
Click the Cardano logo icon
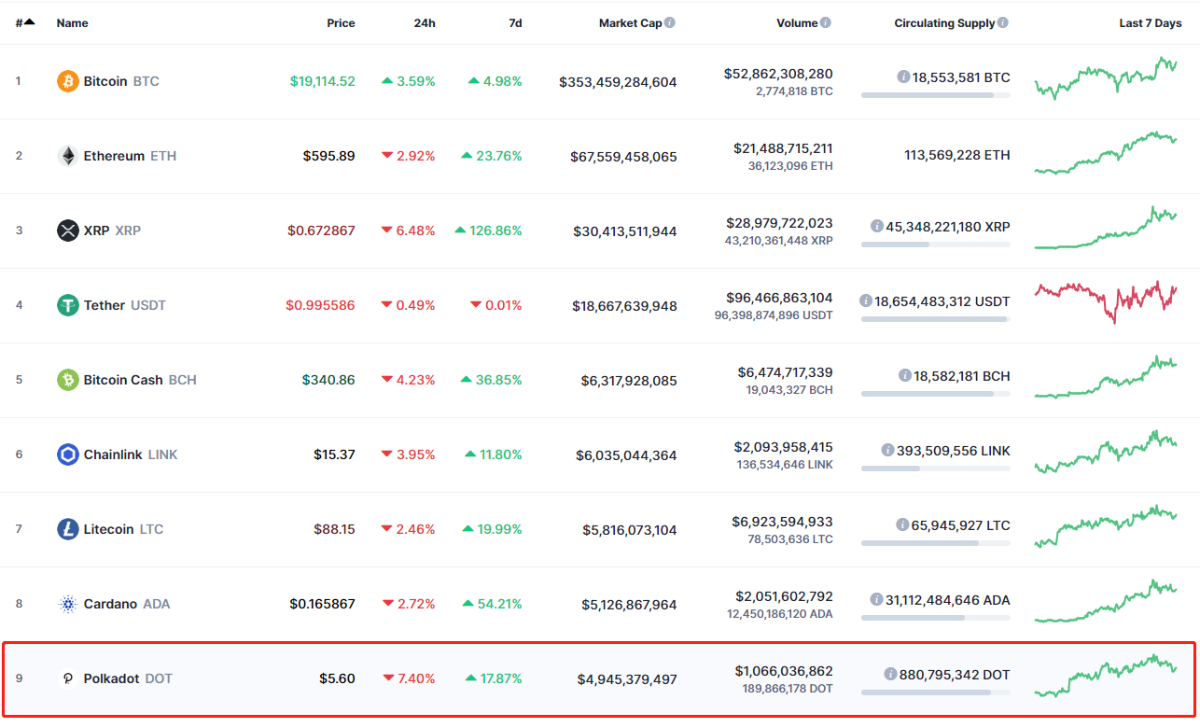(67, 604)
